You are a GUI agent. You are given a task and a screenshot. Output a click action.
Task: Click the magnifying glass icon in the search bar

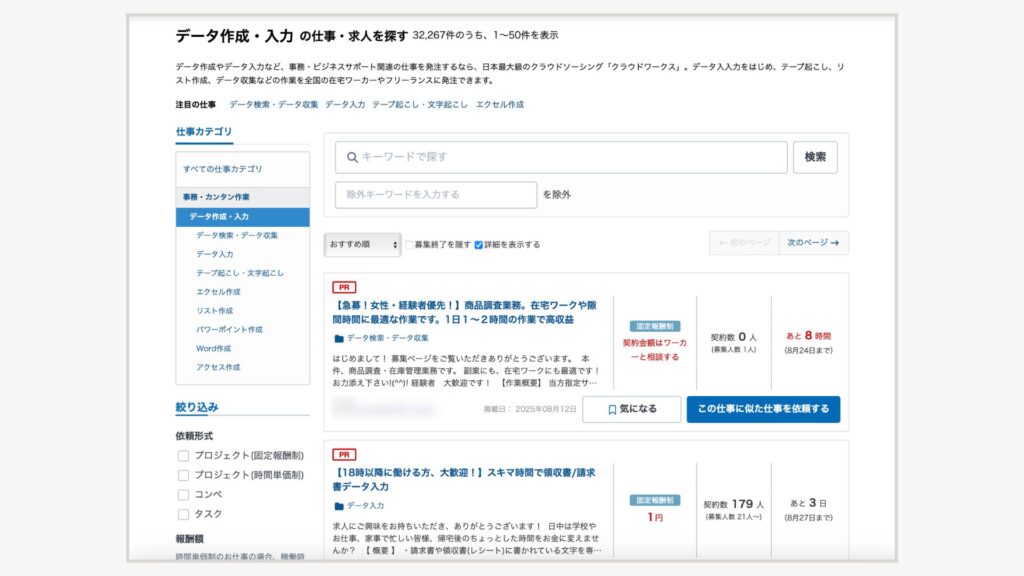click(x=353, y=156)
